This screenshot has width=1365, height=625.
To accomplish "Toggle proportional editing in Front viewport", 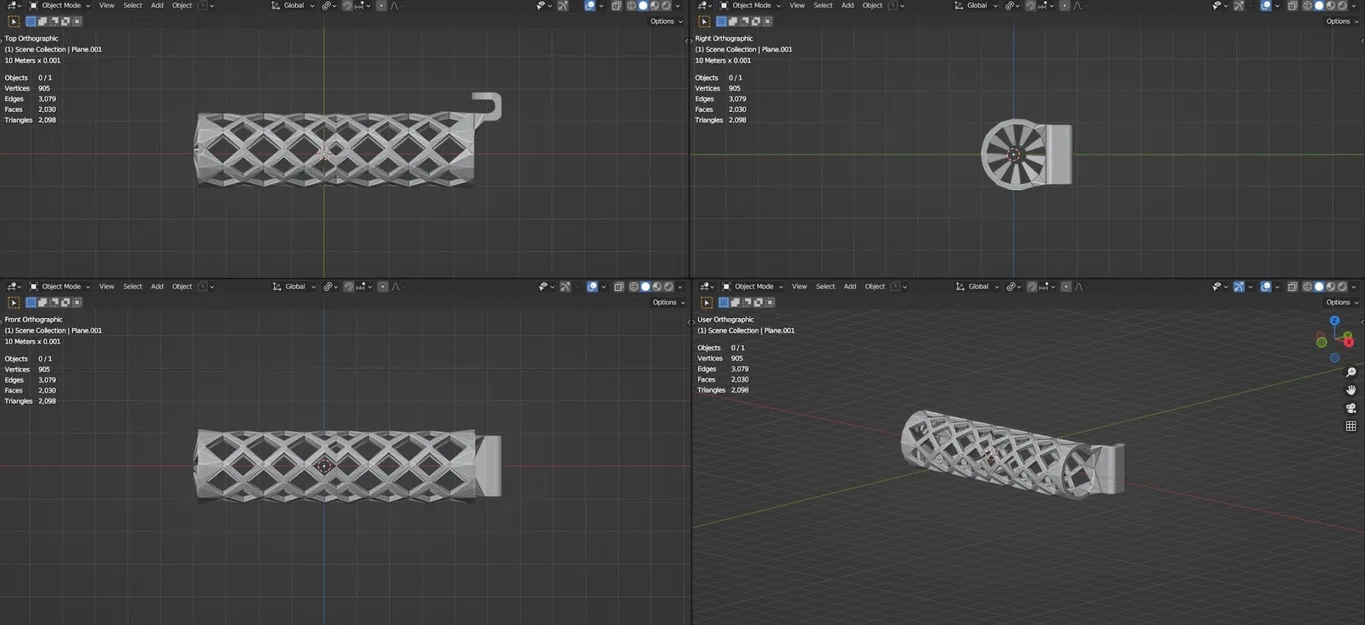I will pos(381,286).
